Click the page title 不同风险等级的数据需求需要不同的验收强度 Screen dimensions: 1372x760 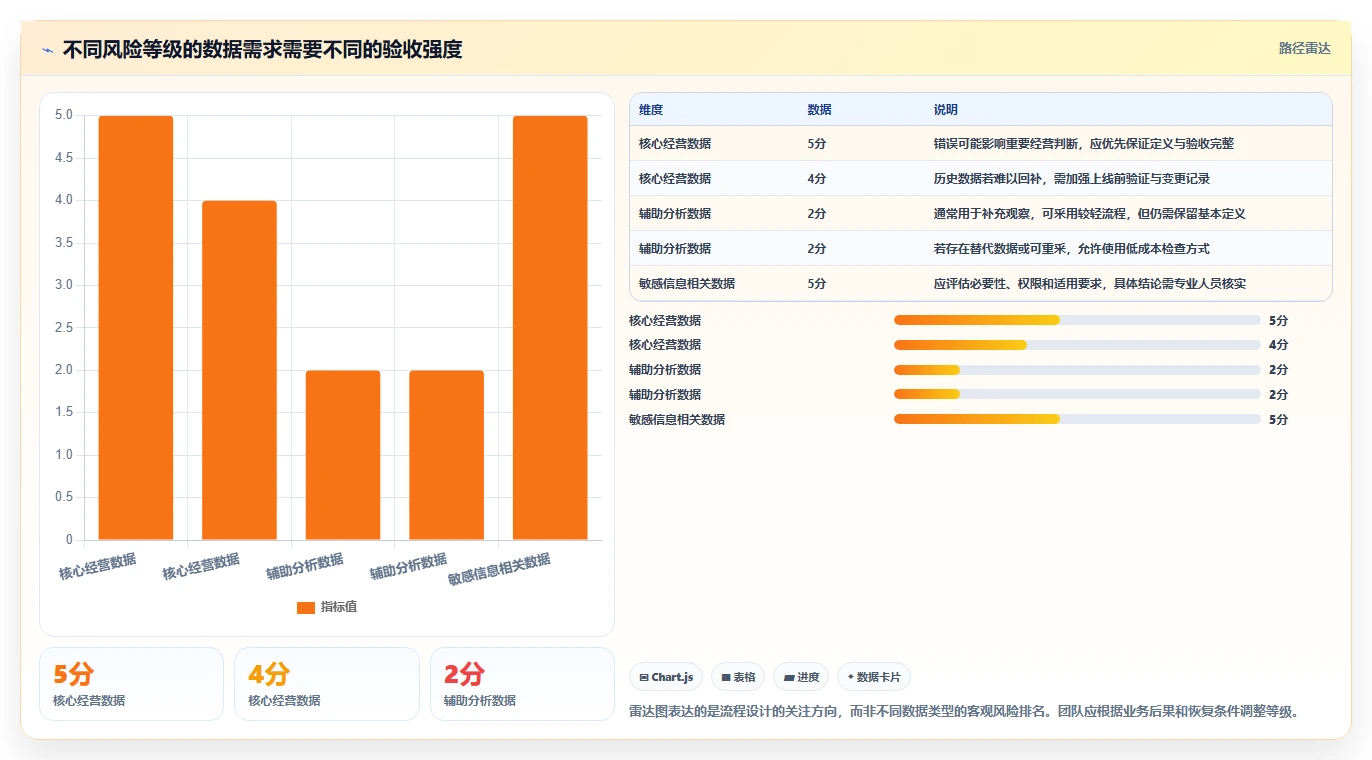click(x=262, y=50)
